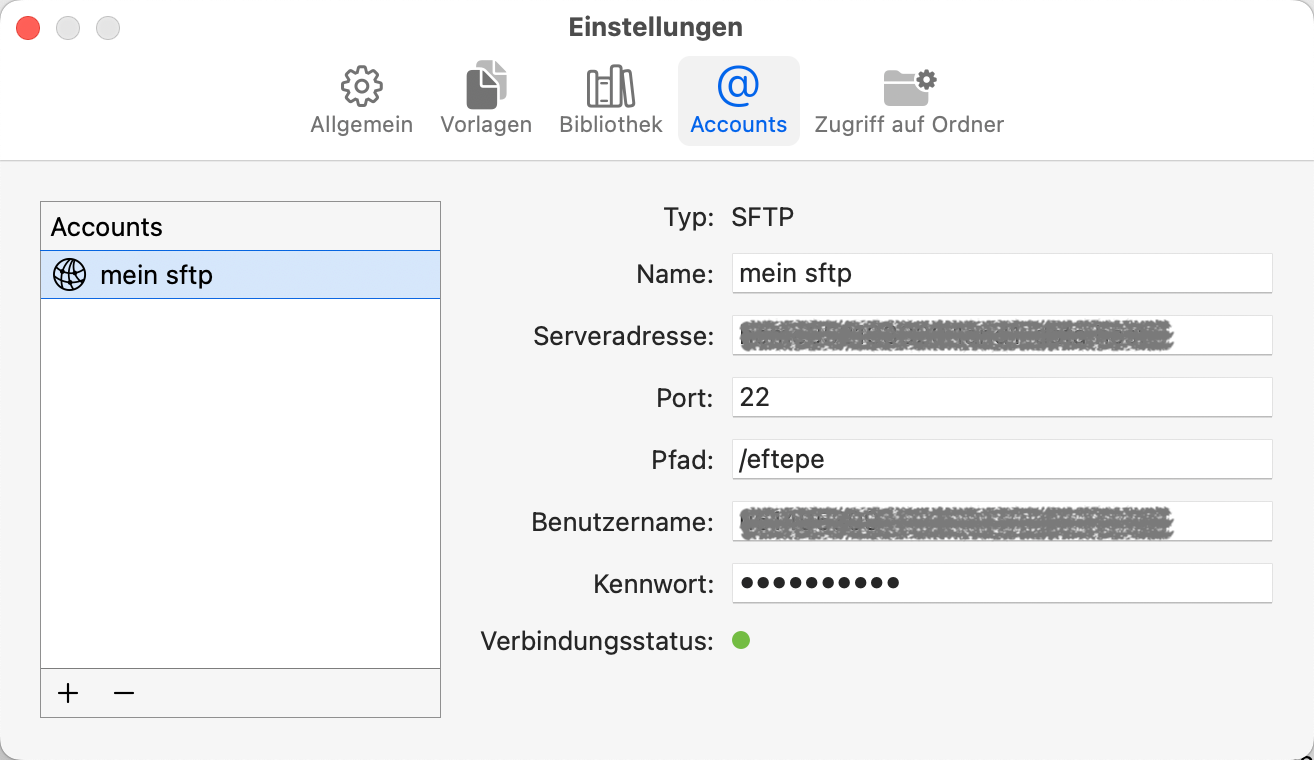Select the mein sftp account entry

point(240,274)
